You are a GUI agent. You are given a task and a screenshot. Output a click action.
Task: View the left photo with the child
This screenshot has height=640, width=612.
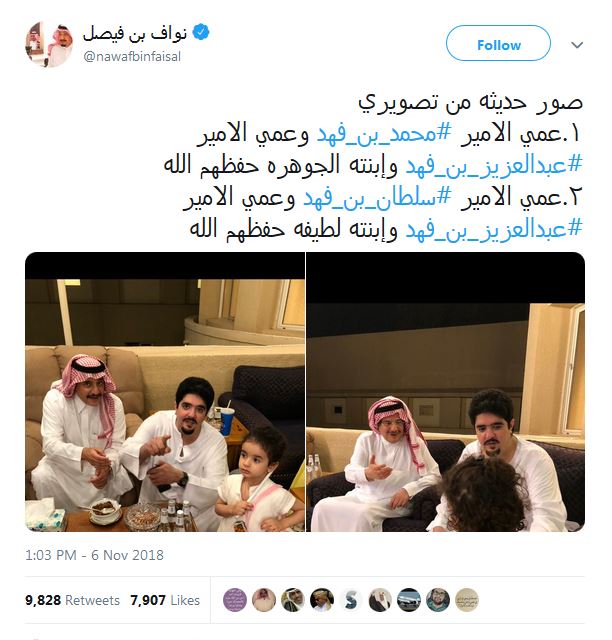pyautogui.click(x=165, y=392)
